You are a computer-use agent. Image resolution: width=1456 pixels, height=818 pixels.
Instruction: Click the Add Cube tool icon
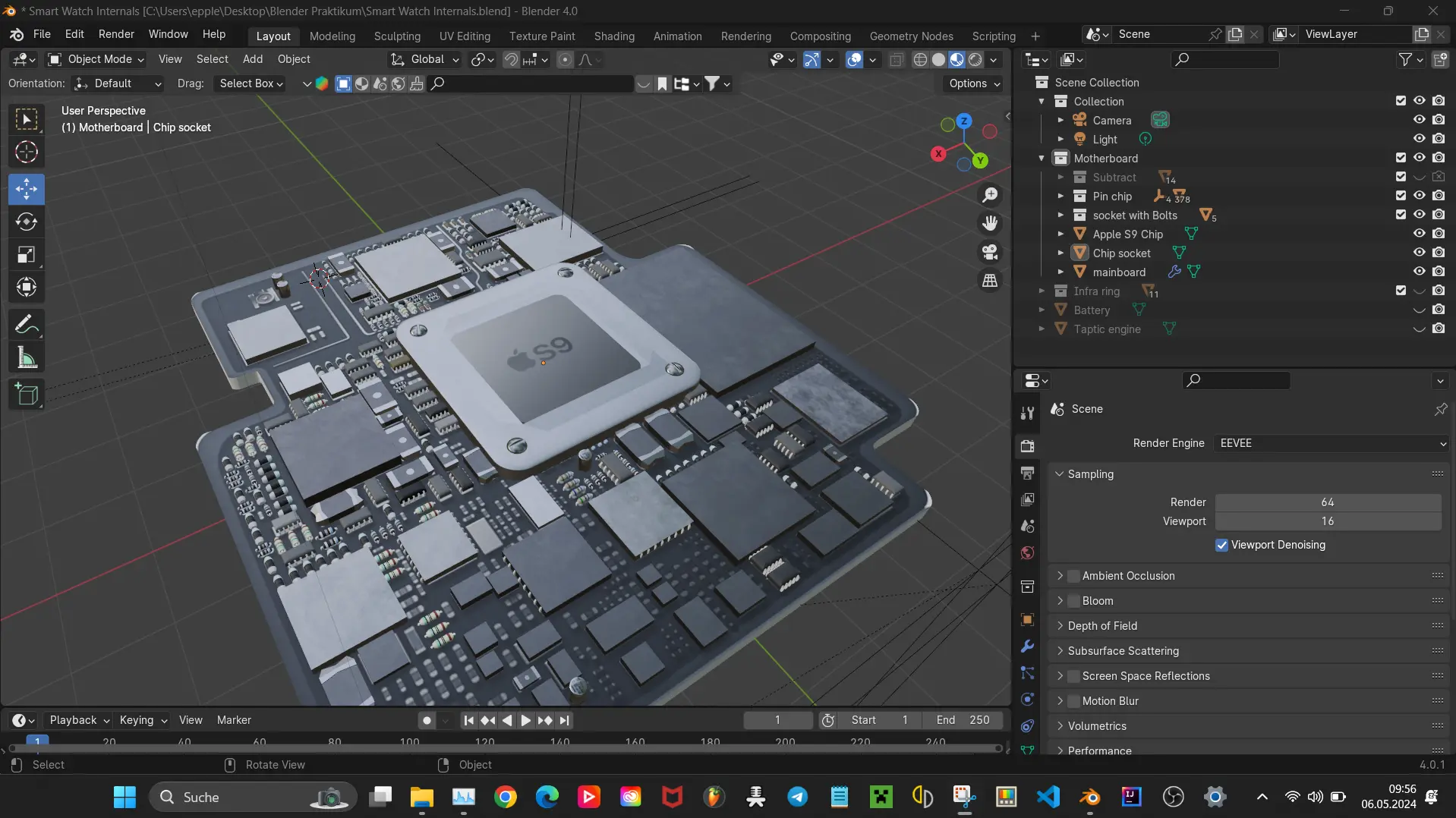27,395
